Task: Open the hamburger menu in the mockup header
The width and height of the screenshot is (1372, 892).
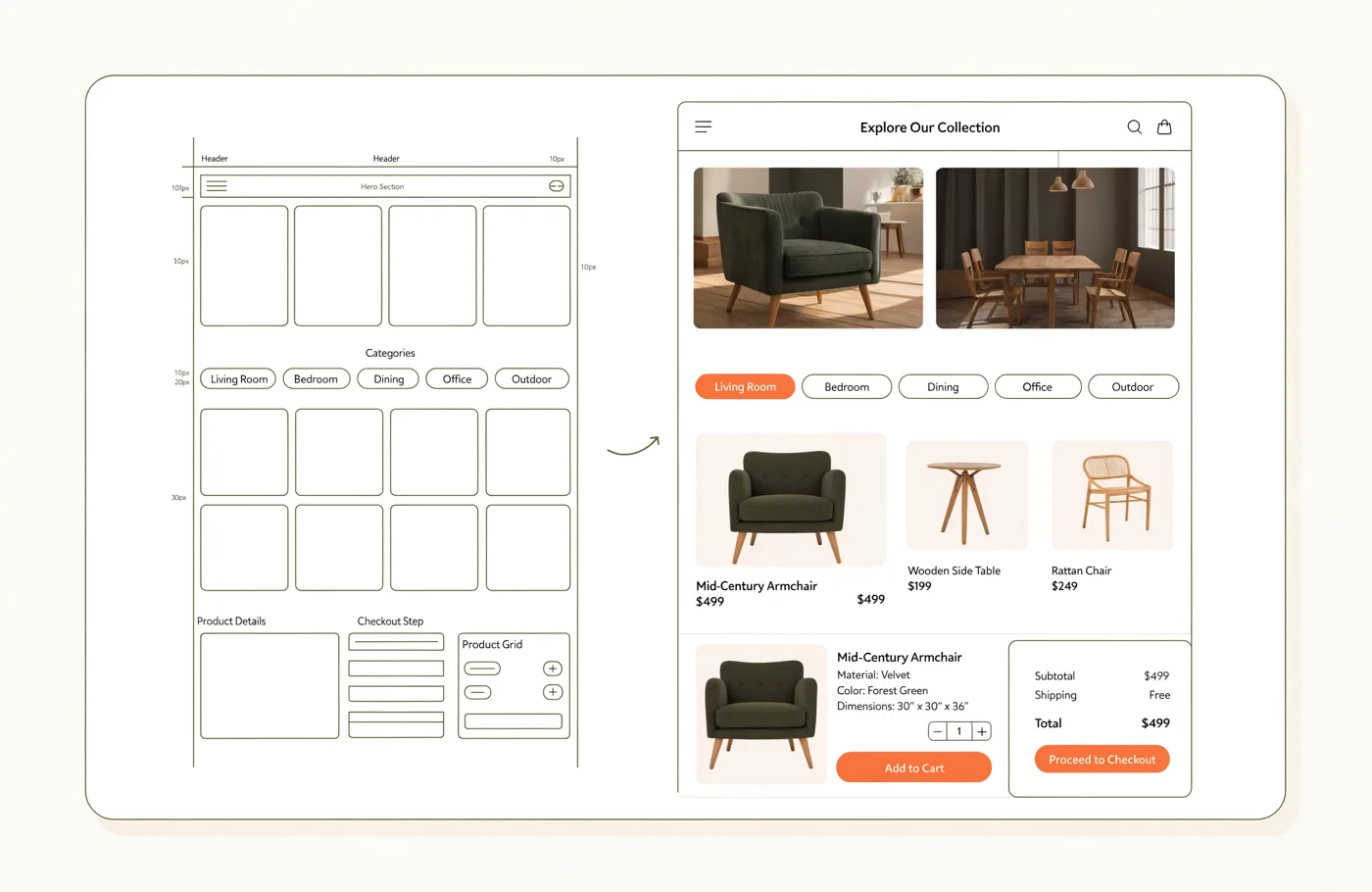Action: [x=704, y=126]
